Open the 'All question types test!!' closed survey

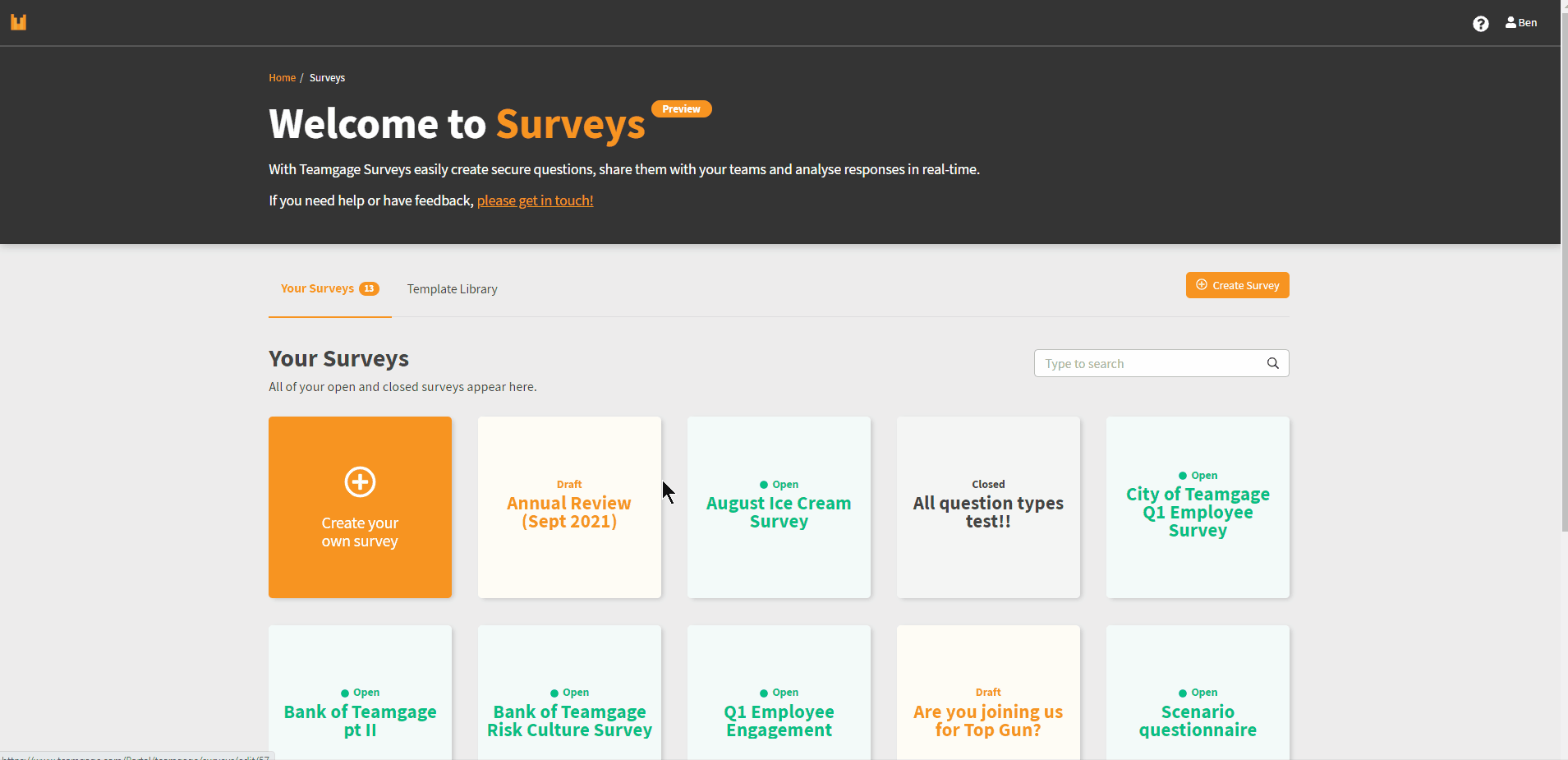(x=988, y=507)
